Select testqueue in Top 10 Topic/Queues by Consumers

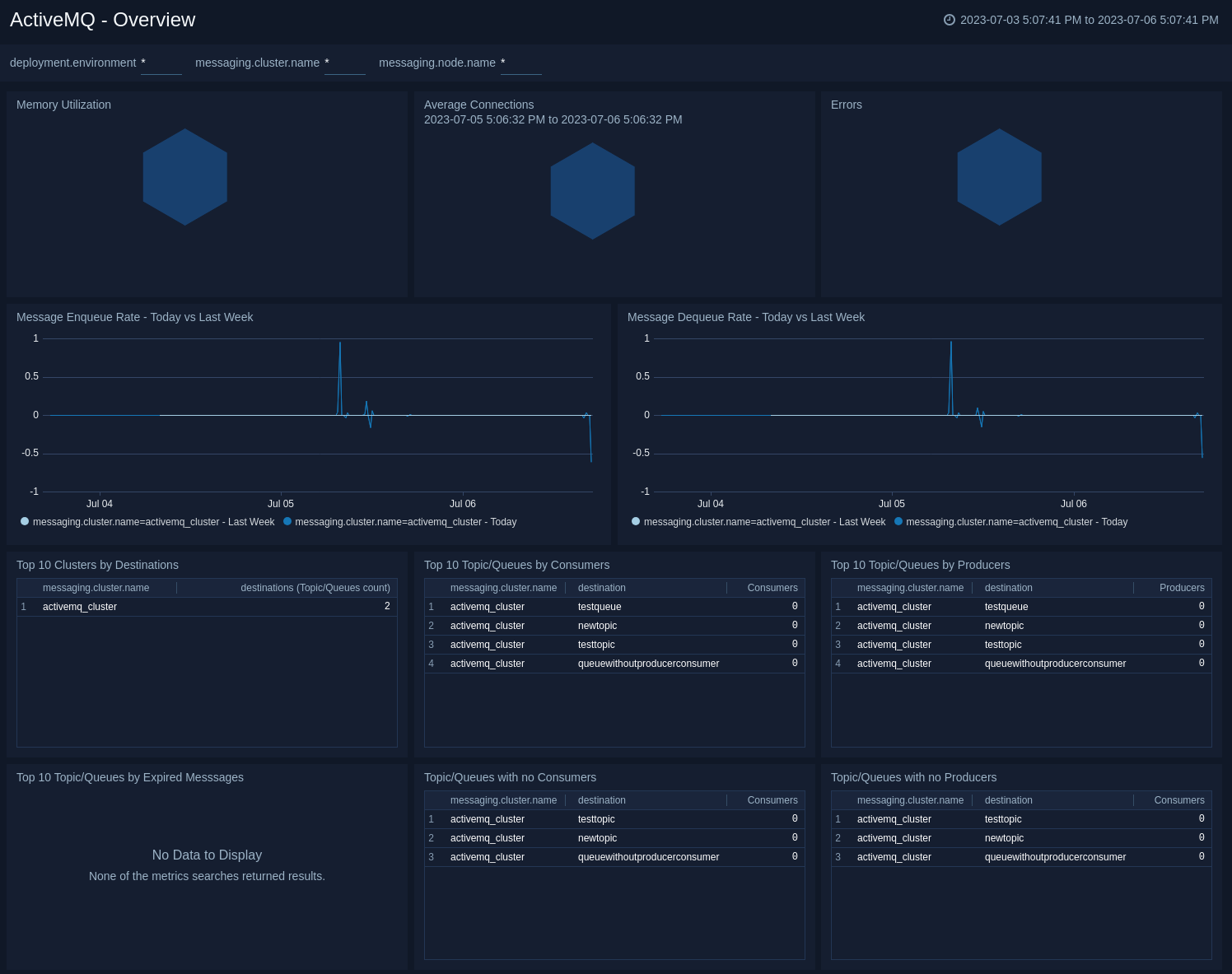pos(600,607)
